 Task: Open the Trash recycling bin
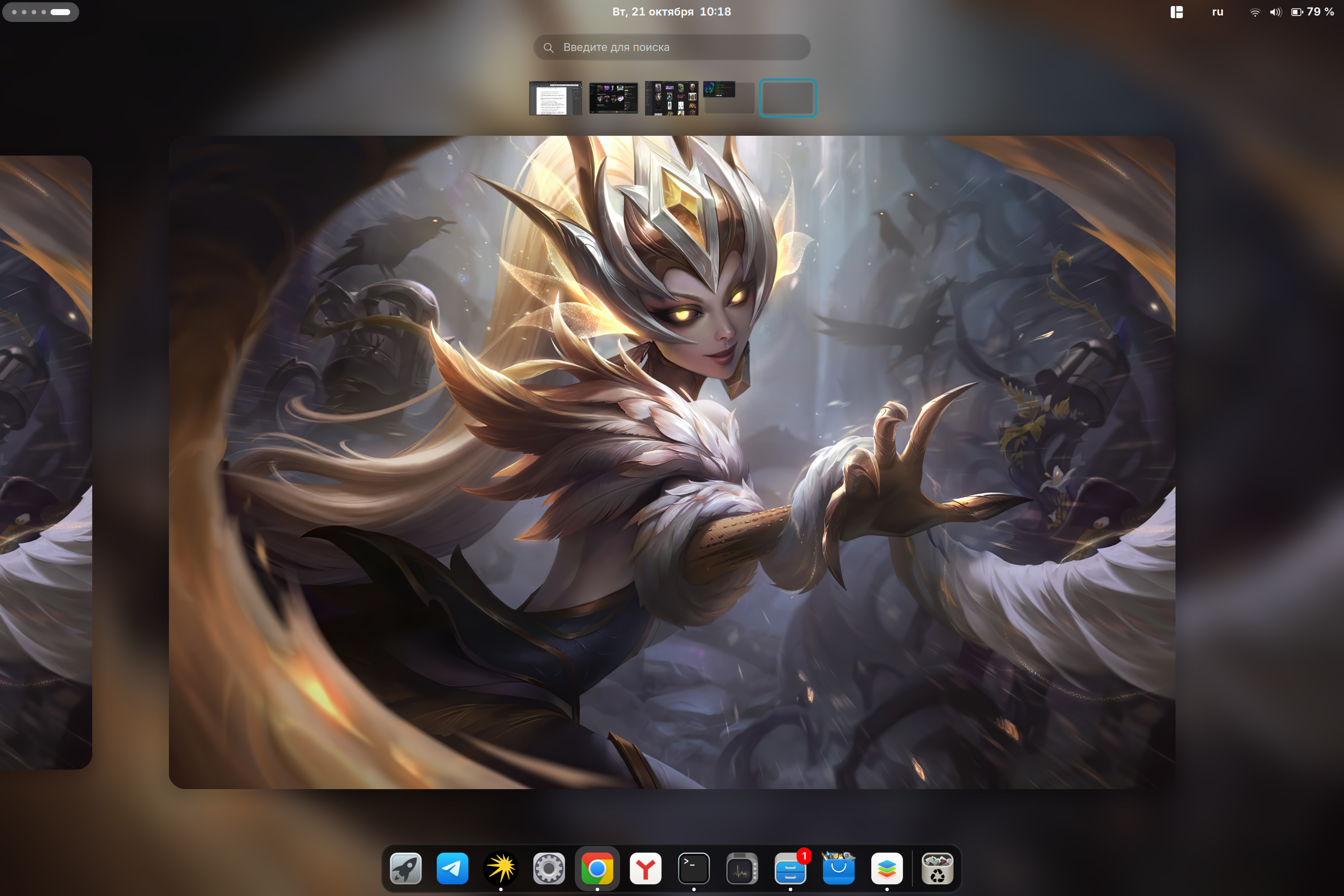tap(937, 868)
